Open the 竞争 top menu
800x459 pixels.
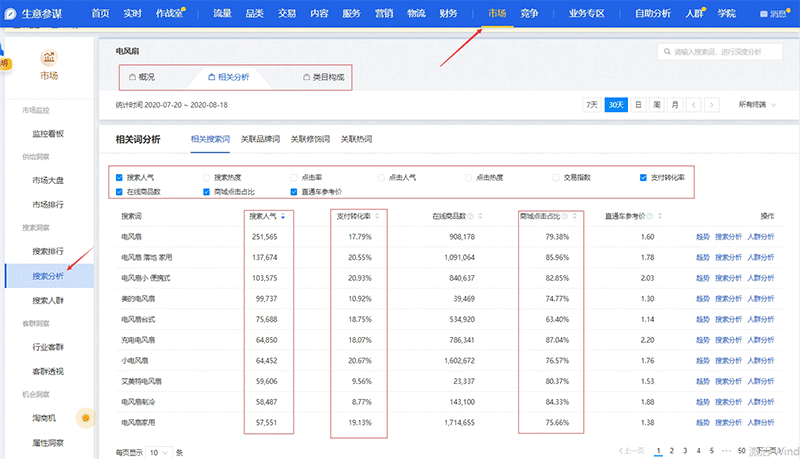click(x=529, y=13)
